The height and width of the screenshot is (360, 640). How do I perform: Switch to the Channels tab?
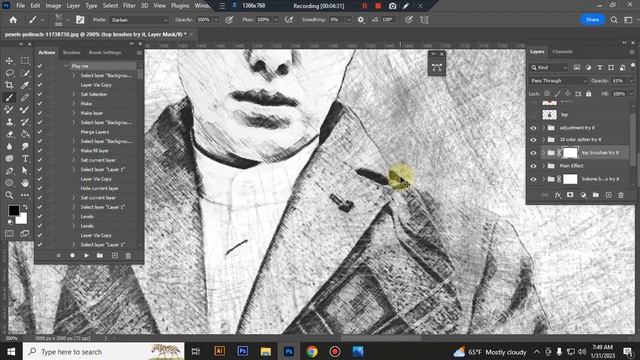click(562, 52)
